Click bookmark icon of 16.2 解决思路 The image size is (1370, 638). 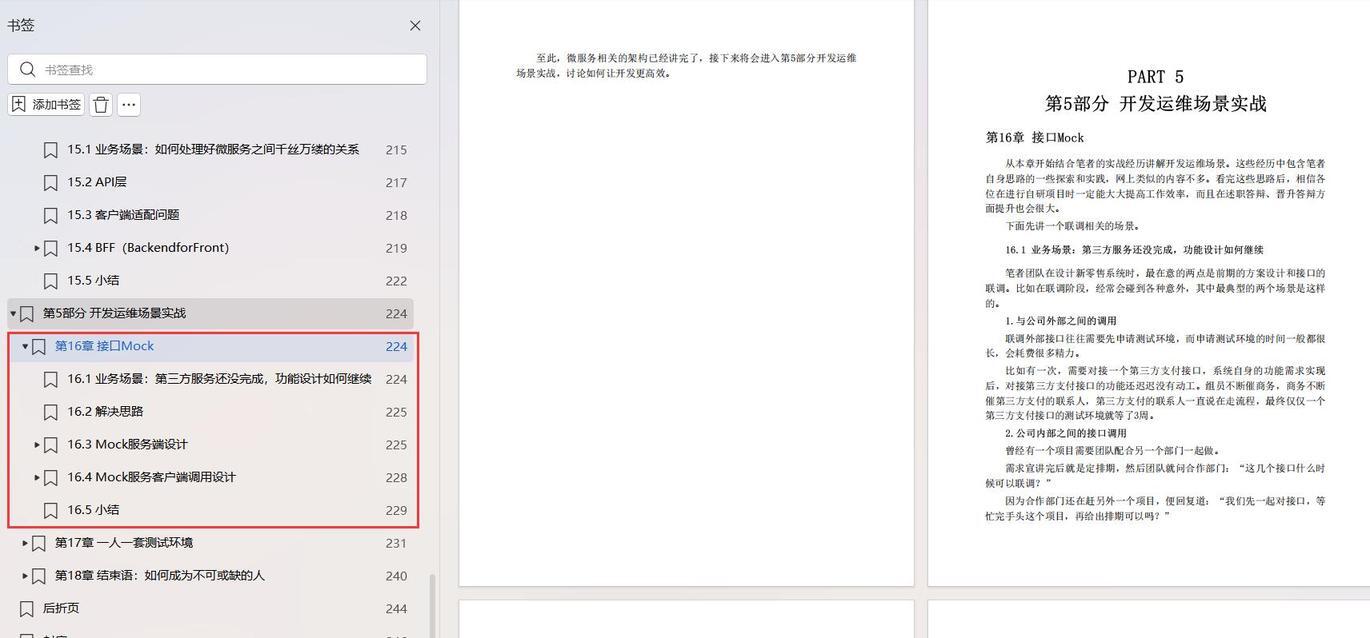(50, 412)
